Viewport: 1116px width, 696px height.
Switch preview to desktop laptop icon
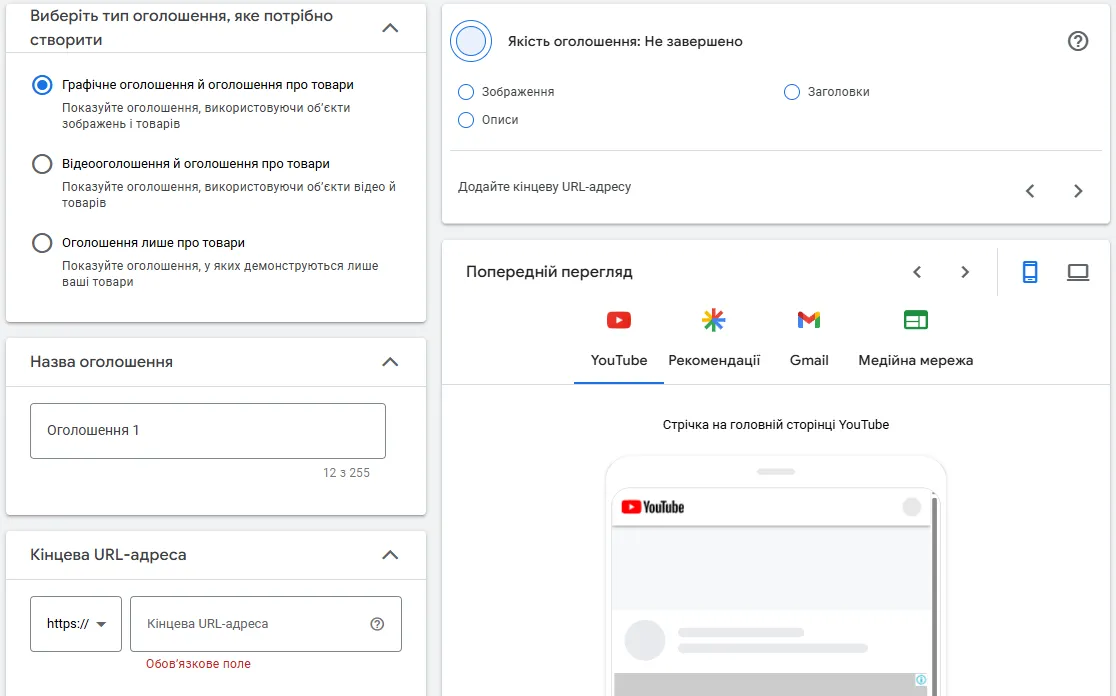(1078, 272)
